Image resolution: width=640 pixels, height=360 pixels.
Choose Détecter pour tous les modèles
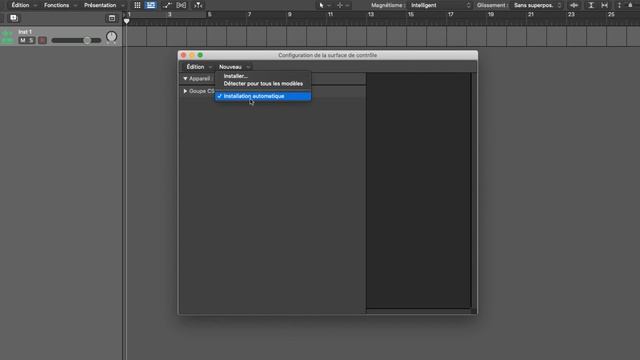click(263, 84)
